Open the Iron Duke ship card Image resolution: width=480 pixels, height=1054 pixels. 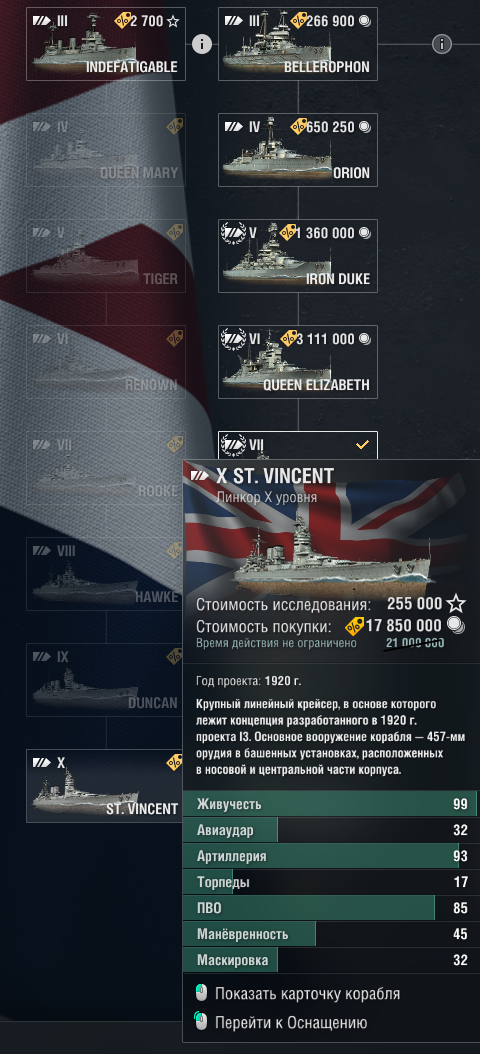coord(298,256)
